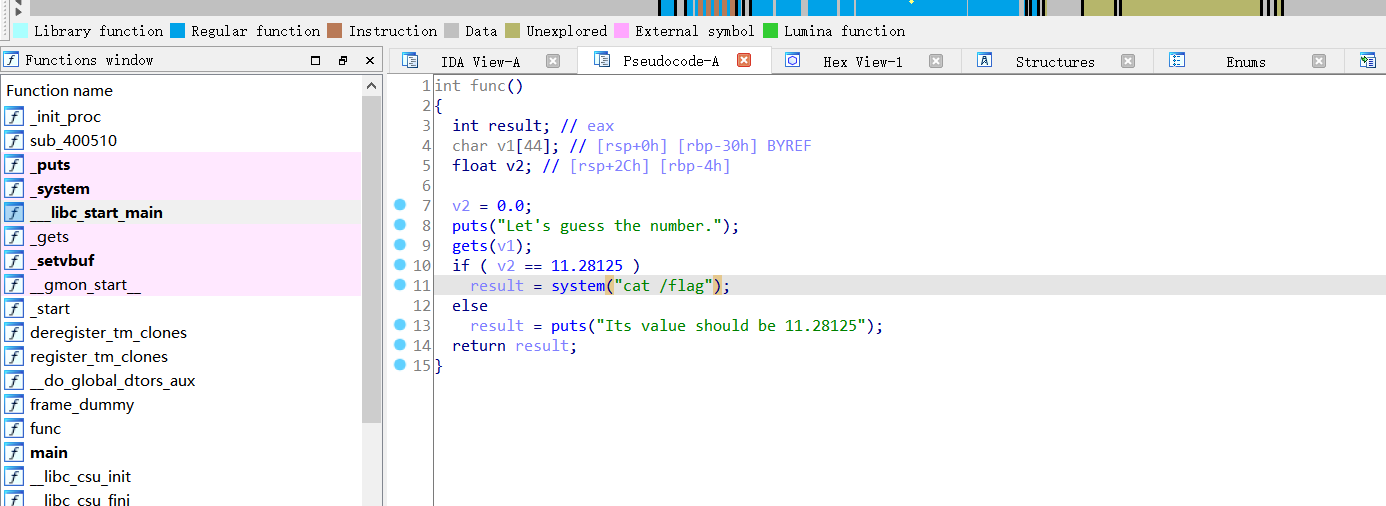Click the IDA View-A tab icon

tap(410, 61)
